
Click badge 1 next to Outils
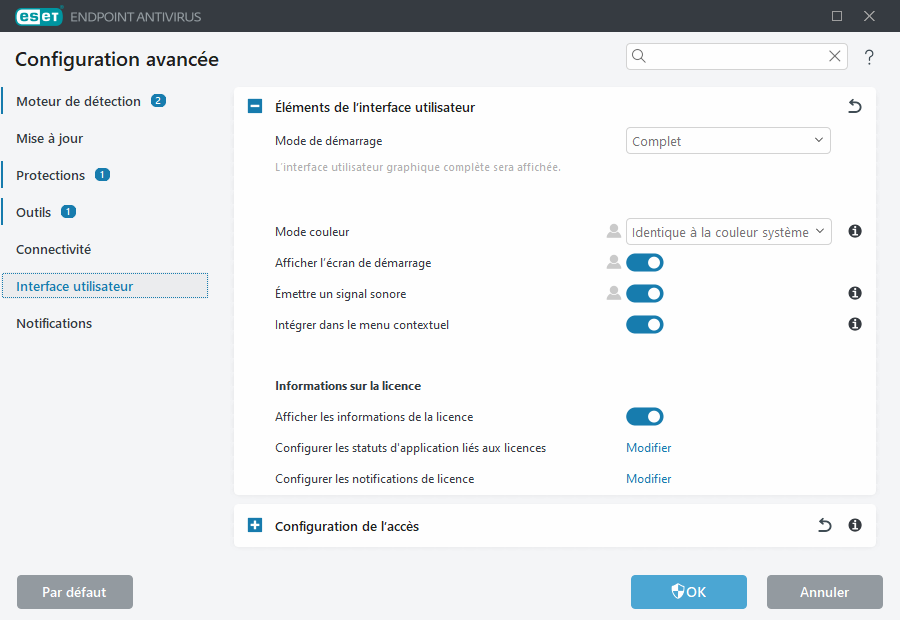[x=68, y=212]
